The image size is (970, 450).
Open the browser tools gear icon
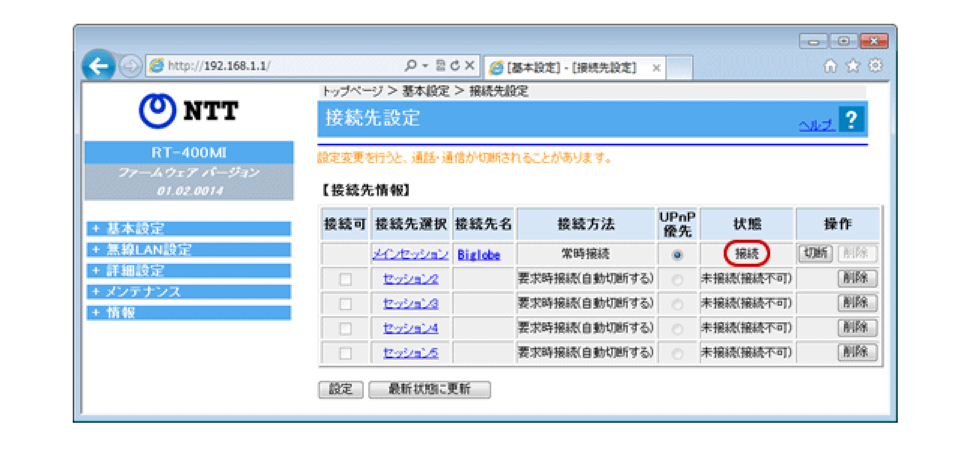874,66
